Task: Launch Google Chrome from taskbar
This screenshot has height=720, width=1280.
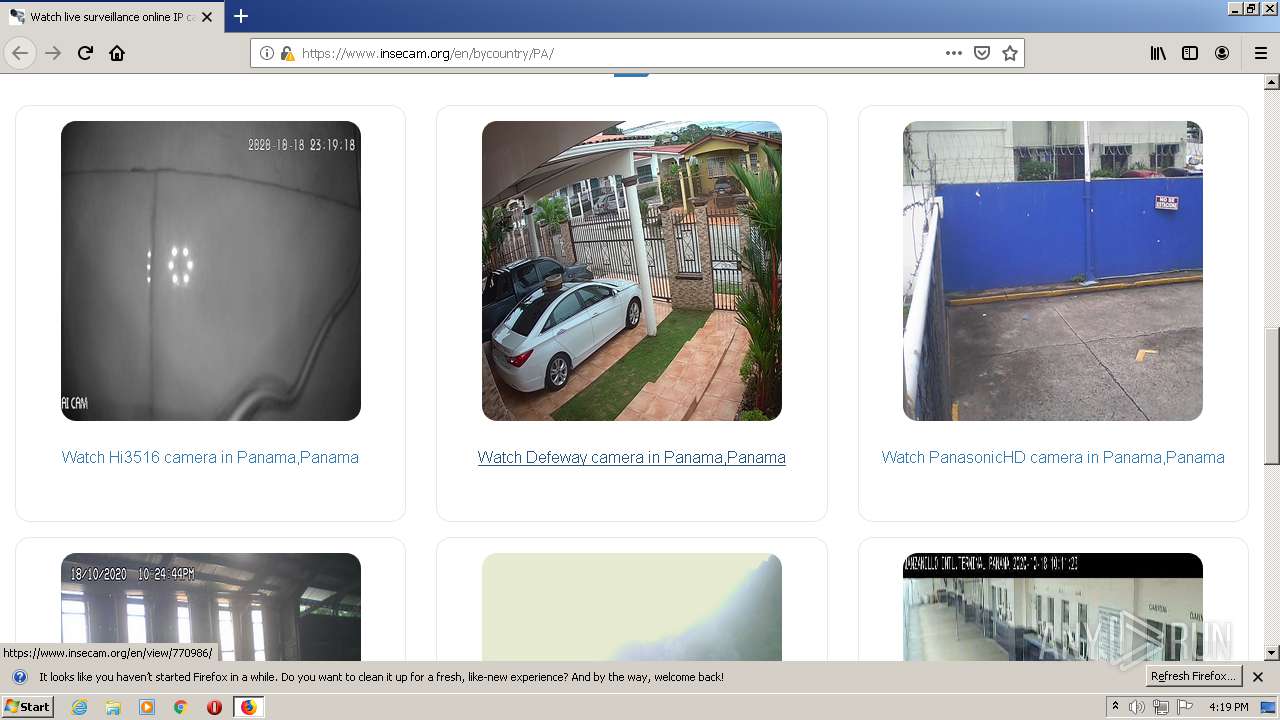Action: pyautogui.click(x=180, y=707)
